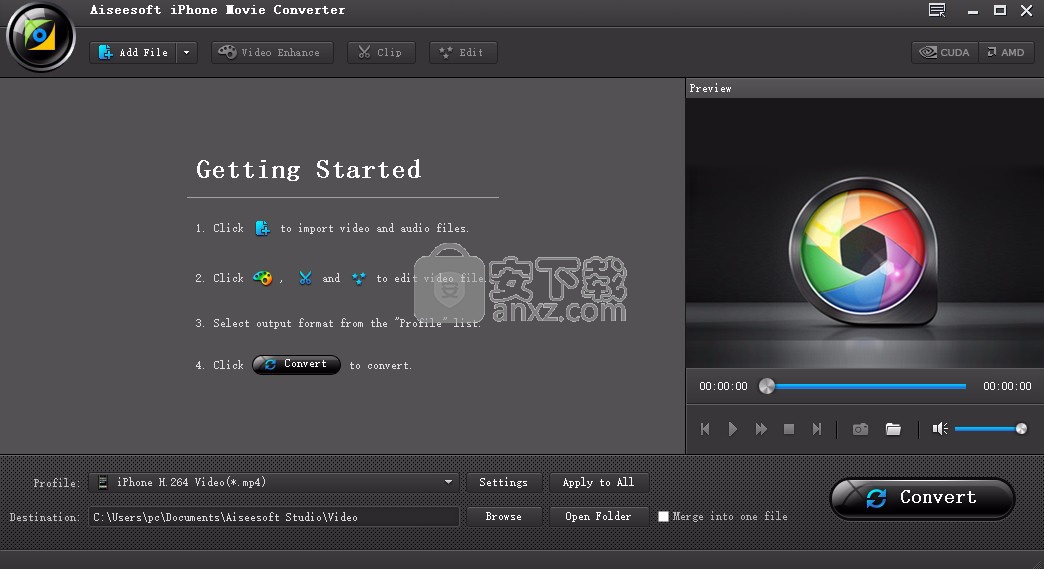The width and height of the screenshot is (1044, 569).
Task: Minimize the converter window
Action: [x=973, y=11]
